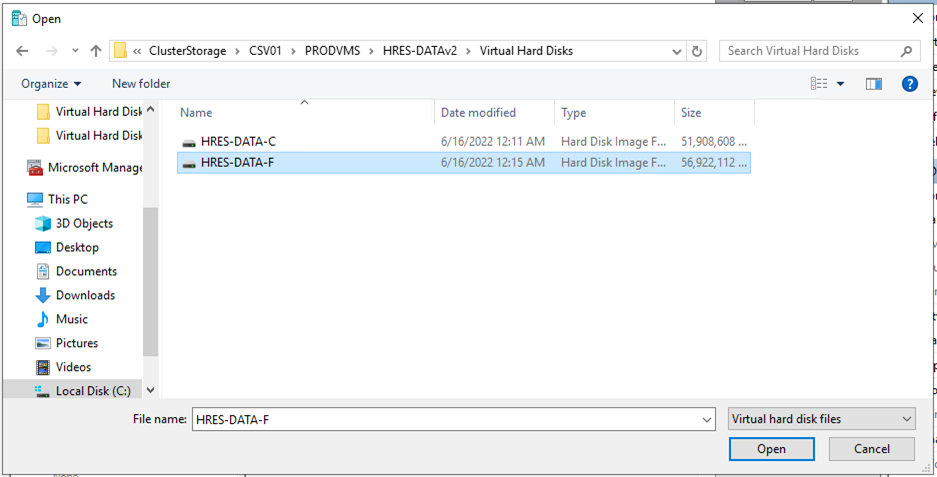Click the File name input field
This screenshot has height=477, width=937.
click(452, 420)
